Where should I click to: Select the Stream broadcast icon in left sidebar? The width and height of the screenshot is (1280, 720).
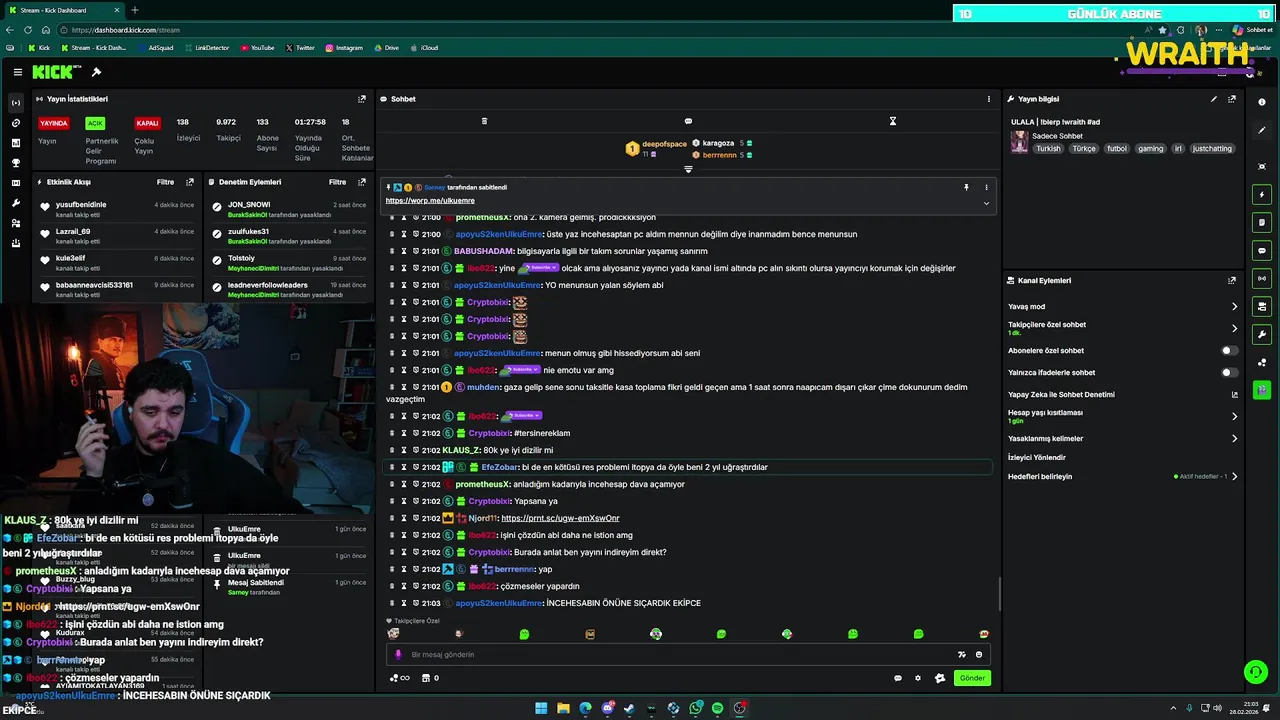[x=15, y=103]
